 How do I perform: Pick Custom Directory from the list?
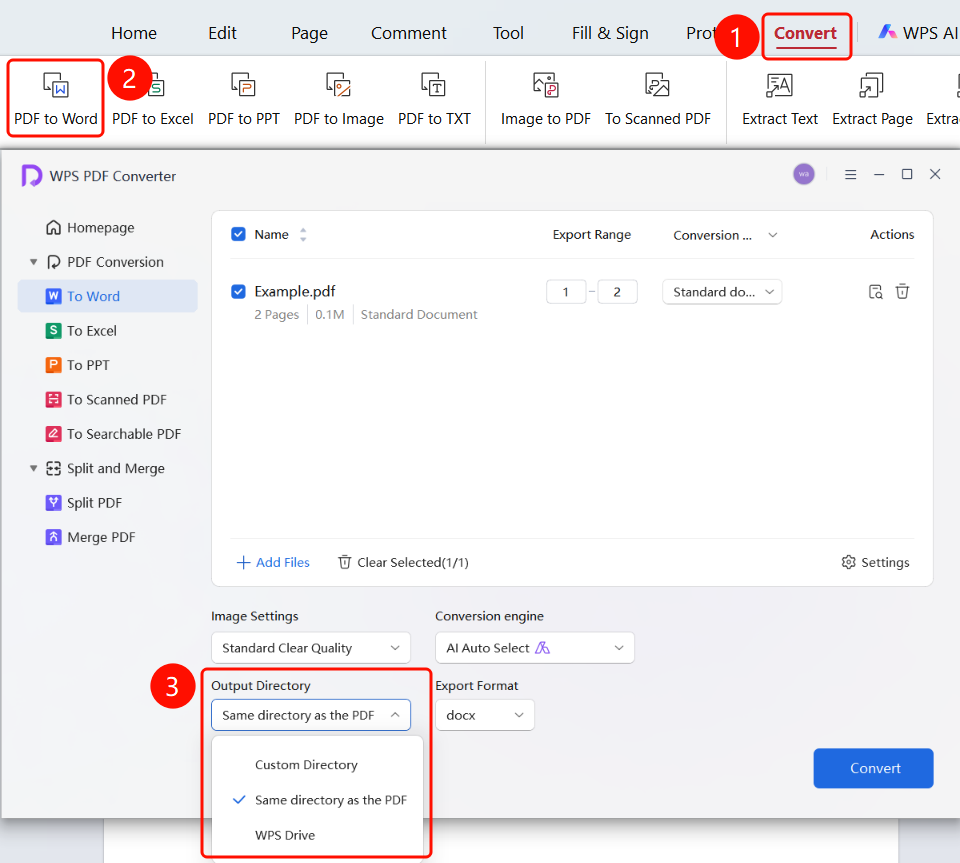(306, 765)
